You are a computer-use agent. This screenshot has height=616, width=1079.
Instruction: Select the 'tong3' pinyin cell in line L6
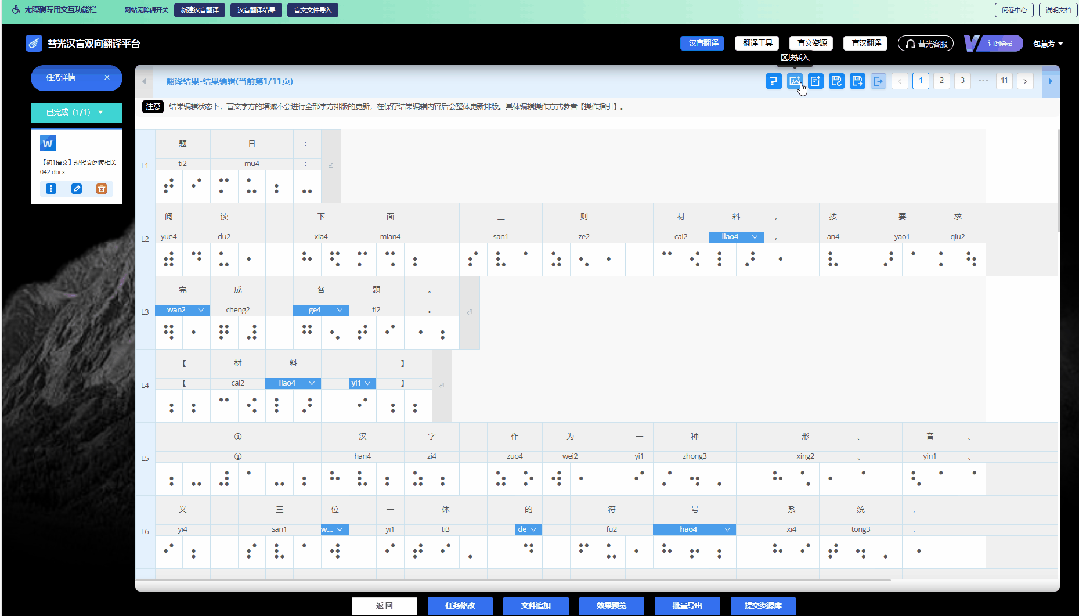(861, 529)
